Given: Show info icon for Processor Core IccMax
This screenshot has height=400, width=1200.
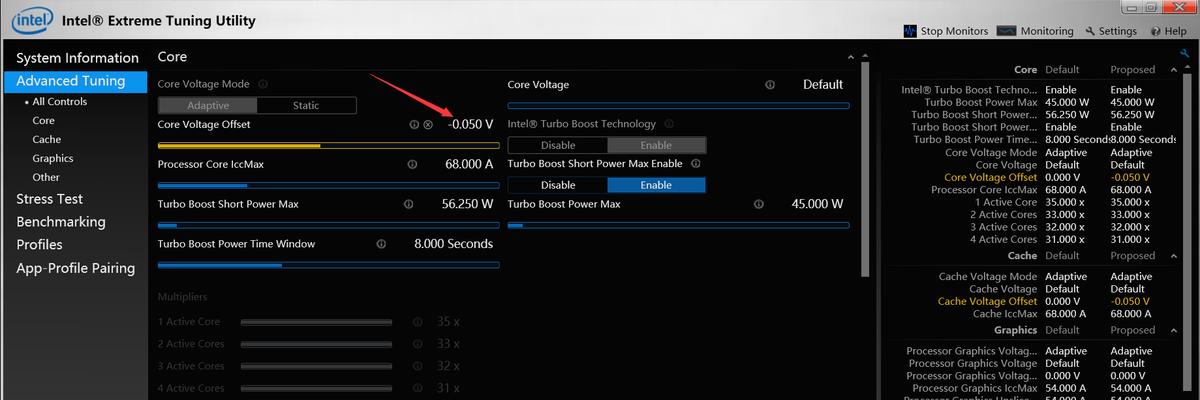Looking at the screenshot, I should [x=412, y=164].
